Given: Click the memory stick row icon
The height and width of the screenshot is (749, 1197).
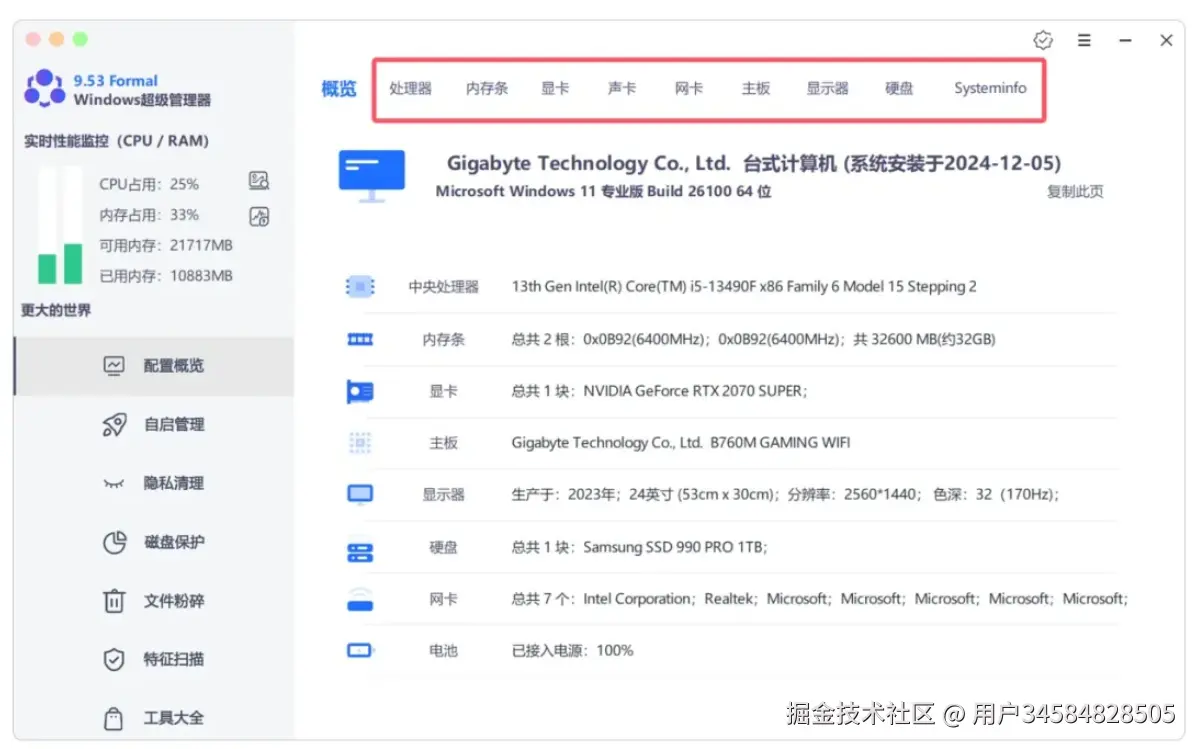Looking at the screenshot, I should click(360, 339).
